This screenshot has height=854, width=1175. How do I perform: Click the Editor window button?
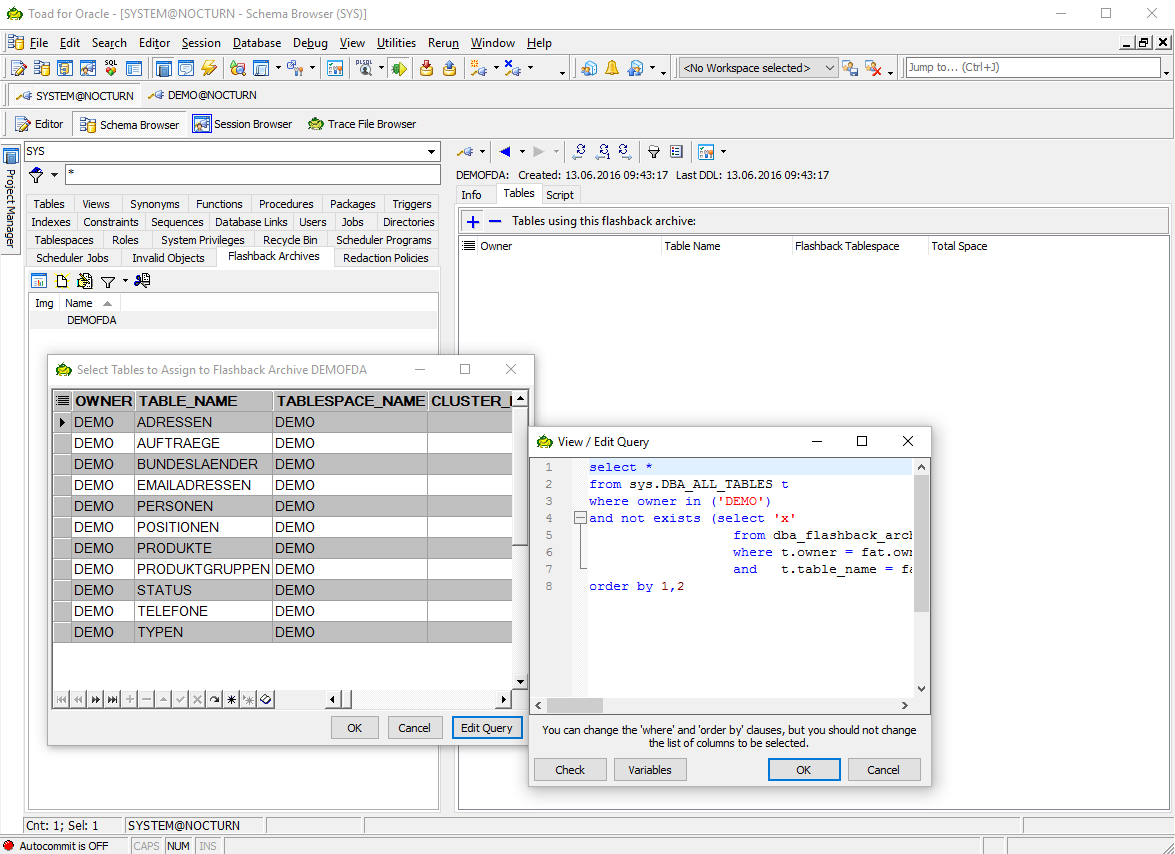39,124
